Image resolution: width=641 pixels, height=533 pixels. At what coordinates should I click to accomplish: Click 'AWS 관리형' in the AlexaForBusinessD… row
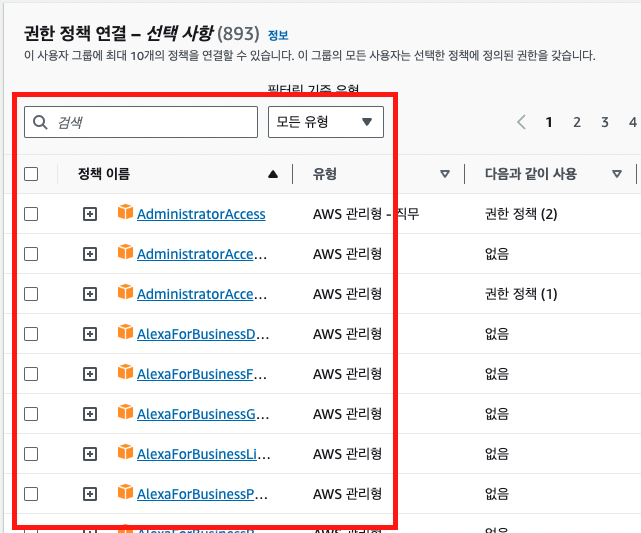click(347, 334)
